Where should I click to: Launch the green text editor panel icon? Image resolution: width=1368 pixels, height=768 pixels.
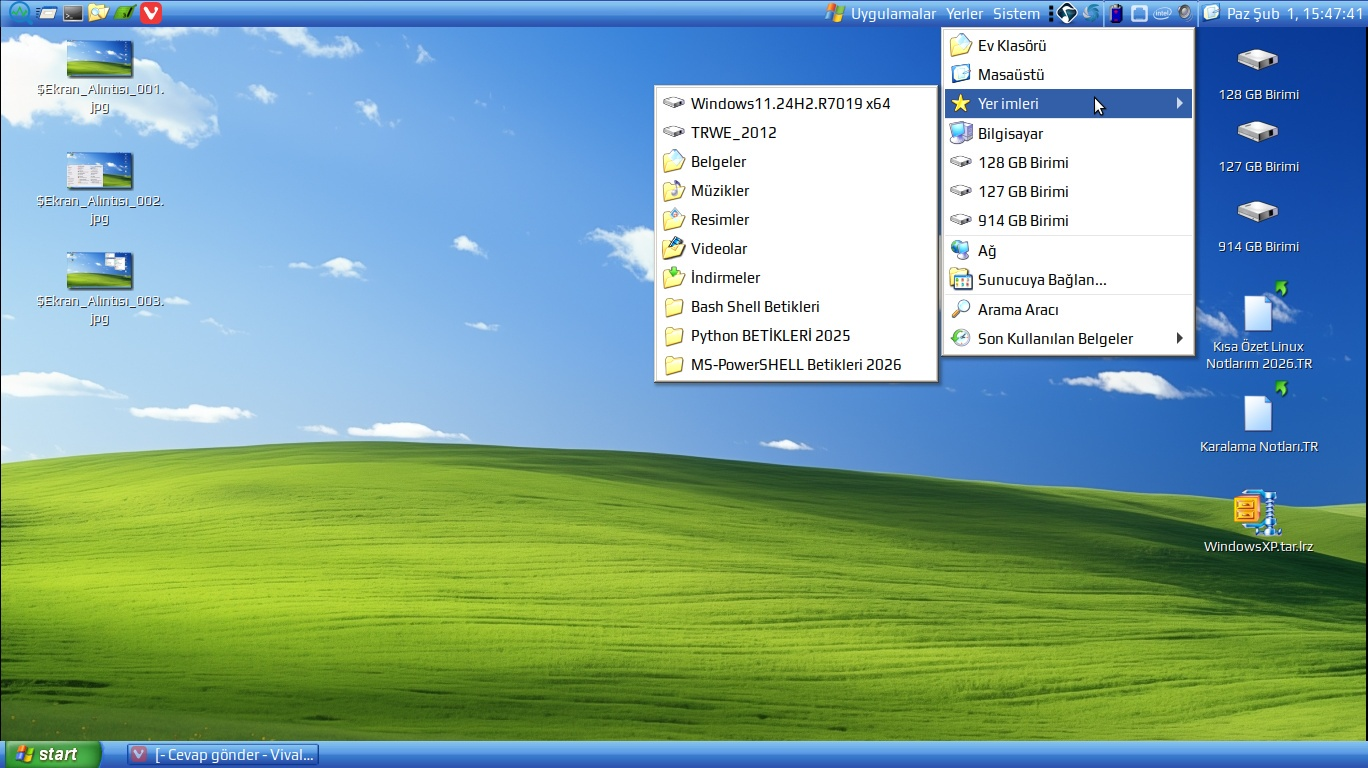pos(124,13)
